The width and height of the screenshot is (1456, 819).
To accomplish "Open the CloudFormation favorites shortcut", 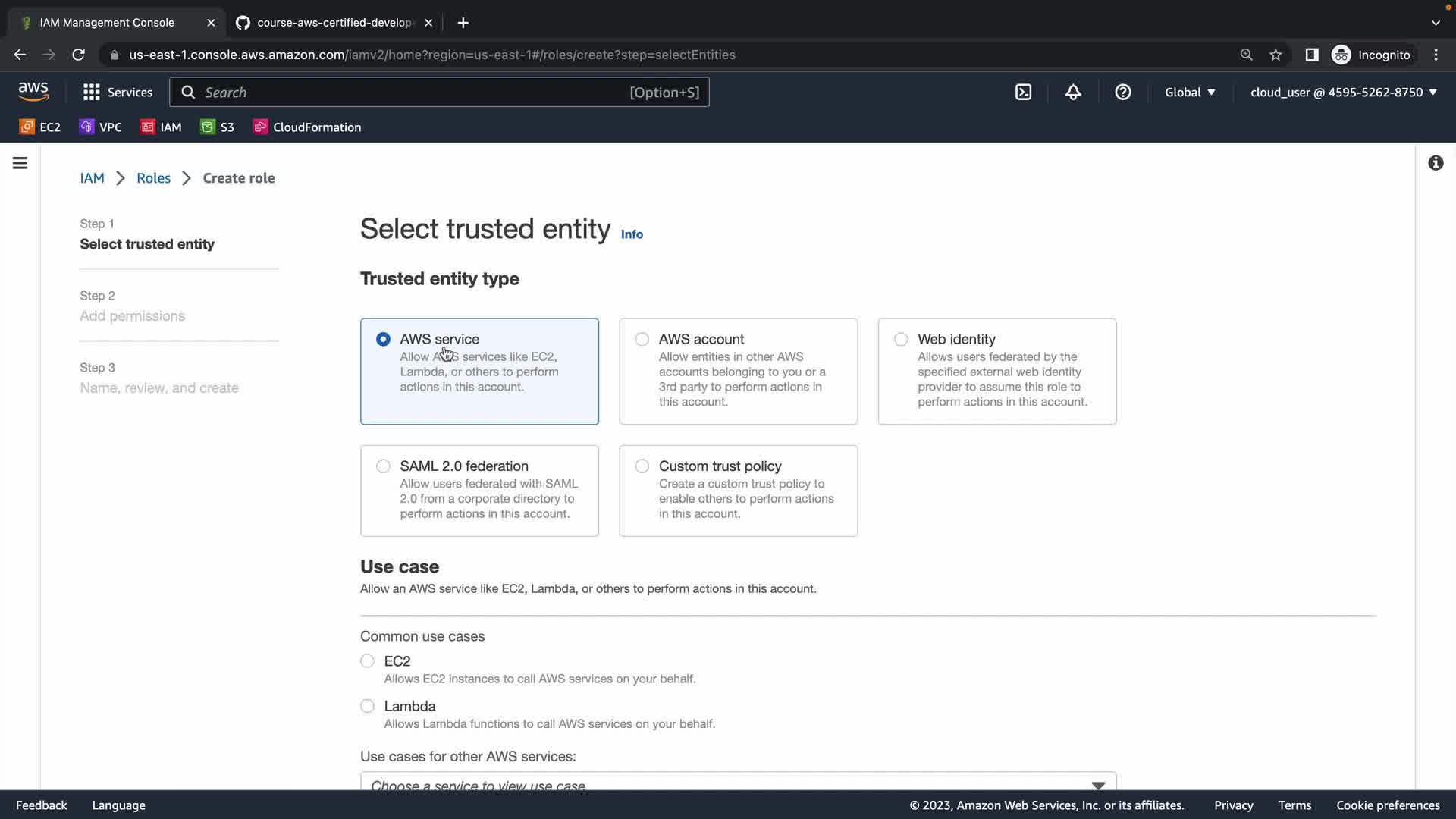I will [307, 127].
